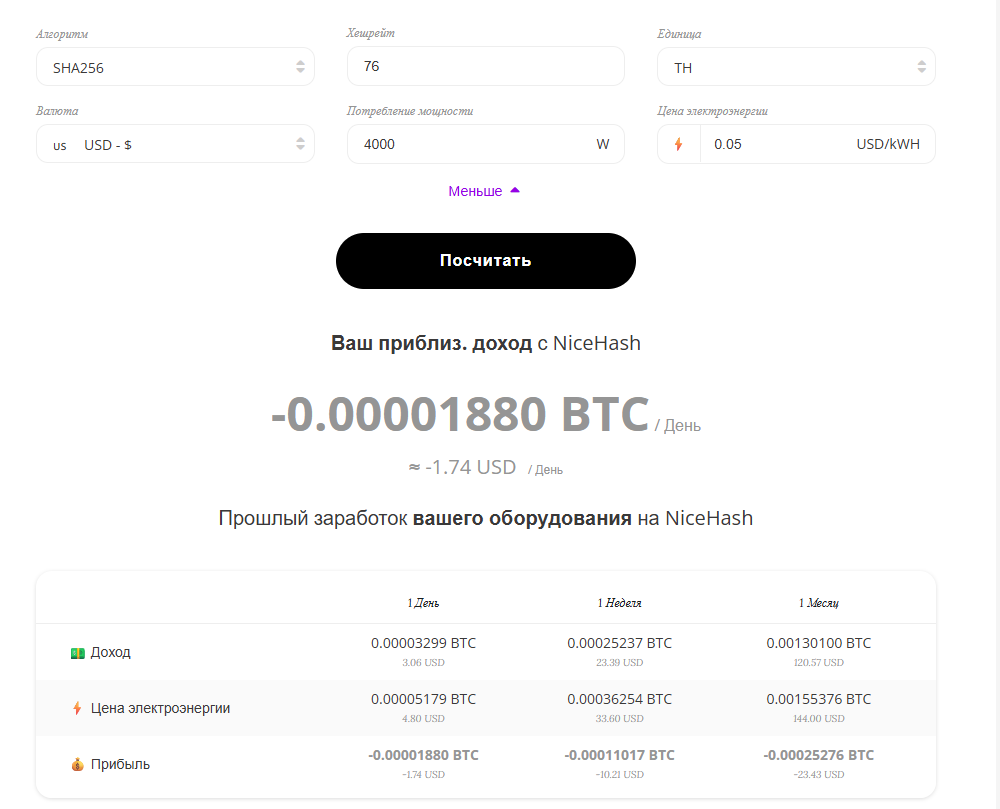Collapse options with the Меньше link

475,191
